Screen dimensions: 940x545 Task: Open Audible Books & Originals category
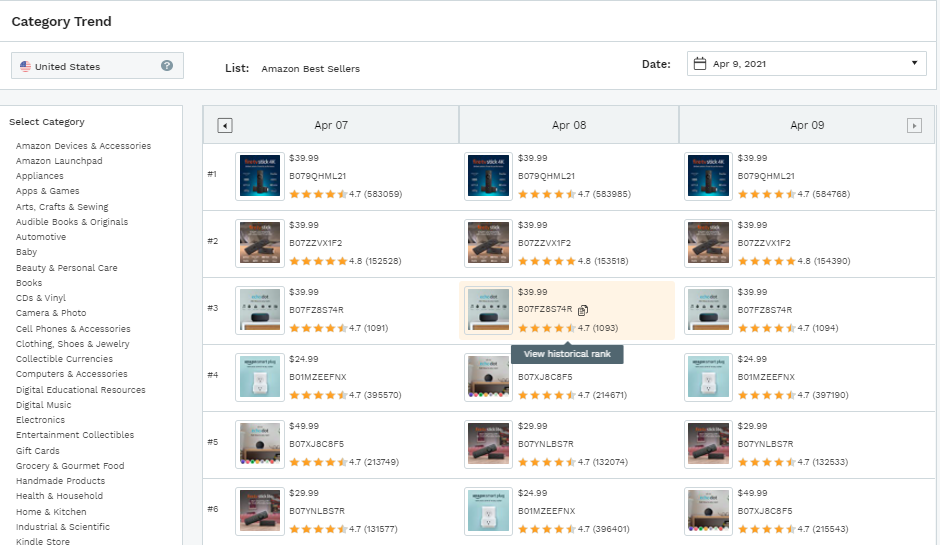pos(72,222)
